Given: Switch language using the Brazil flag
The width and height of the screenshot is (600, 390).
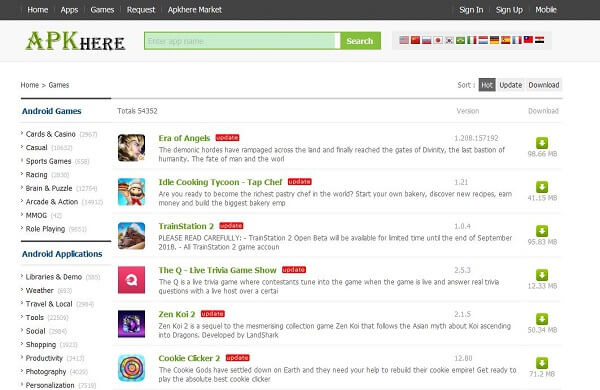Looking at the screenshot, I should 460,40.
